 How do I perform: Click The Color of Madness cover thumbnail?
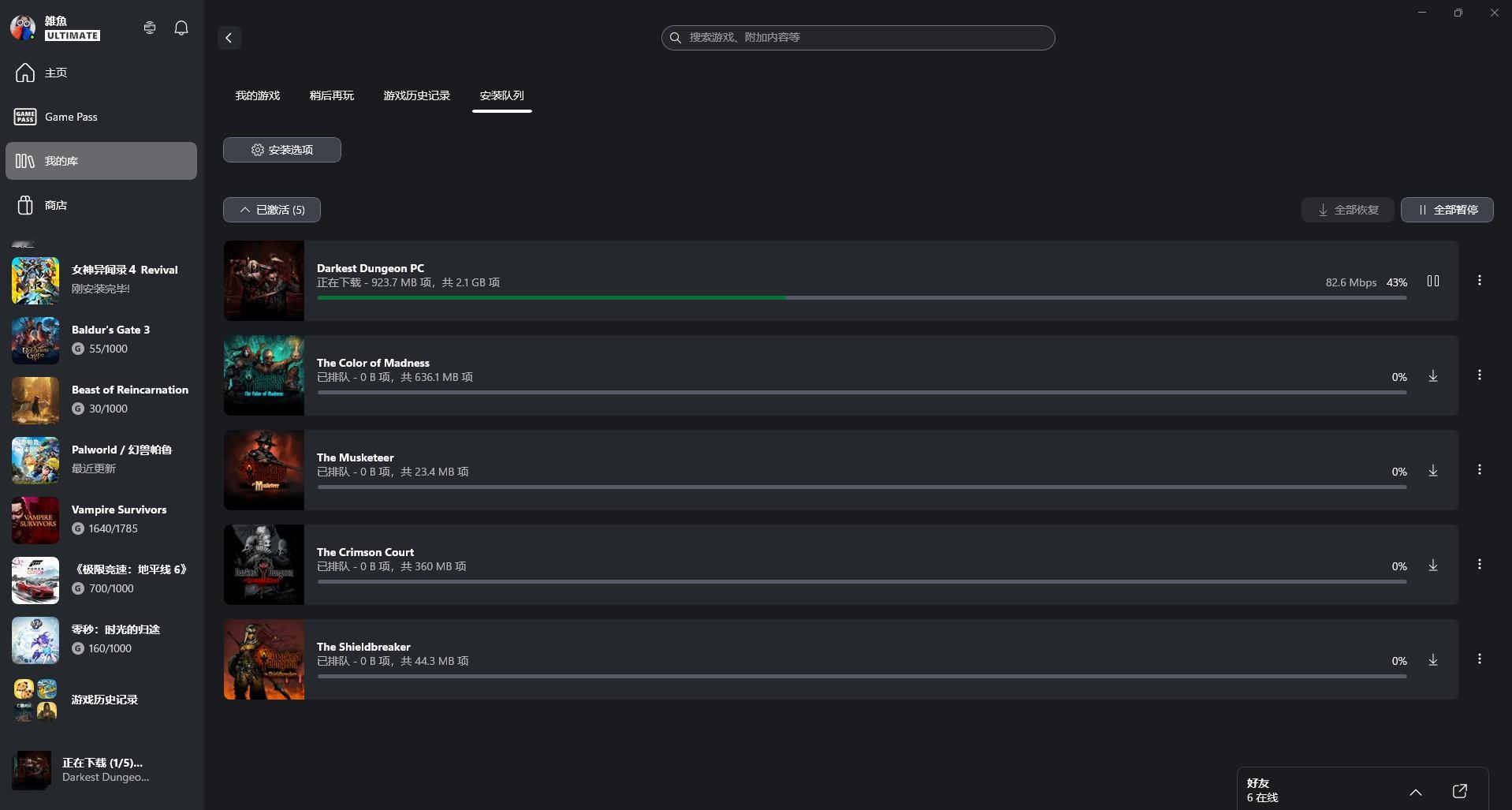click(264, 375)
